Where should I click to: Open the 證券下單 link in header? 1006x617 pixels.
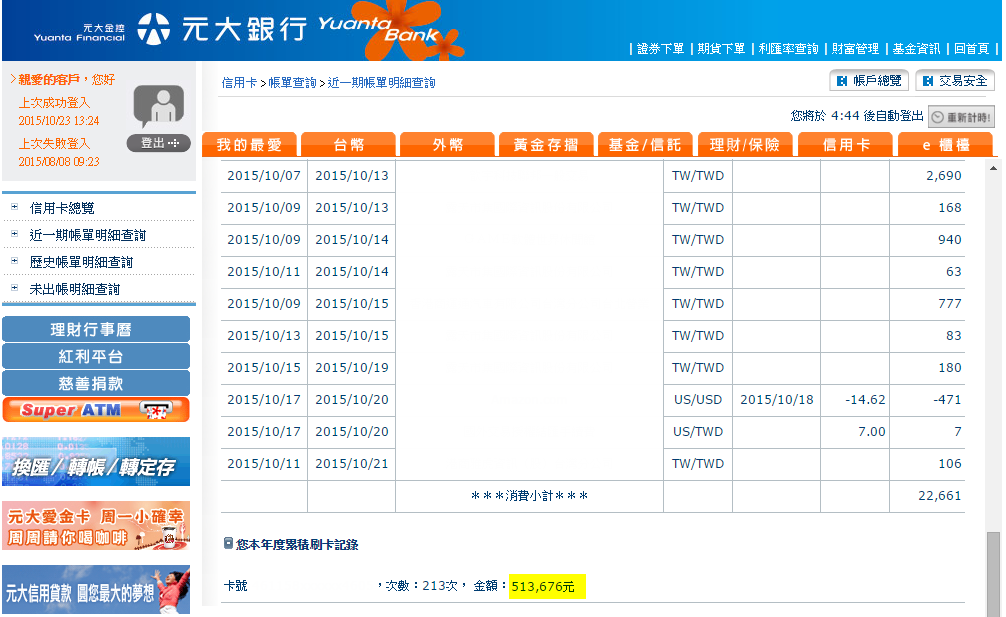(x=660, y=48)
